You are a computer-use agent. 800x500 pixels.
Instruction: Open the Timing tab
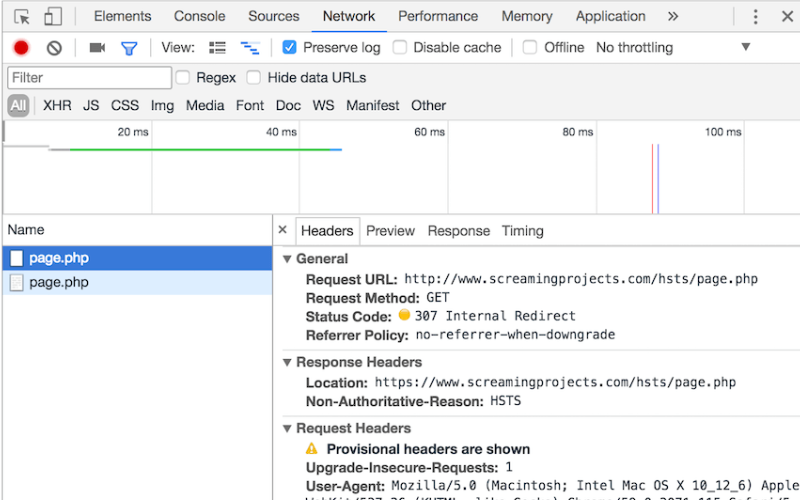[522, 231]
